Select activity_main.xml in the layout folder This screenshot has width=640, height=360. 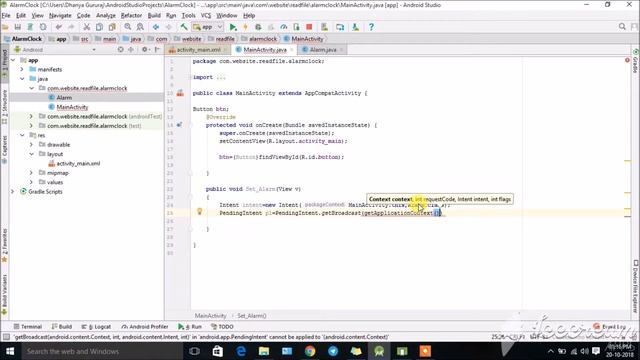click(x=78, y=163)
